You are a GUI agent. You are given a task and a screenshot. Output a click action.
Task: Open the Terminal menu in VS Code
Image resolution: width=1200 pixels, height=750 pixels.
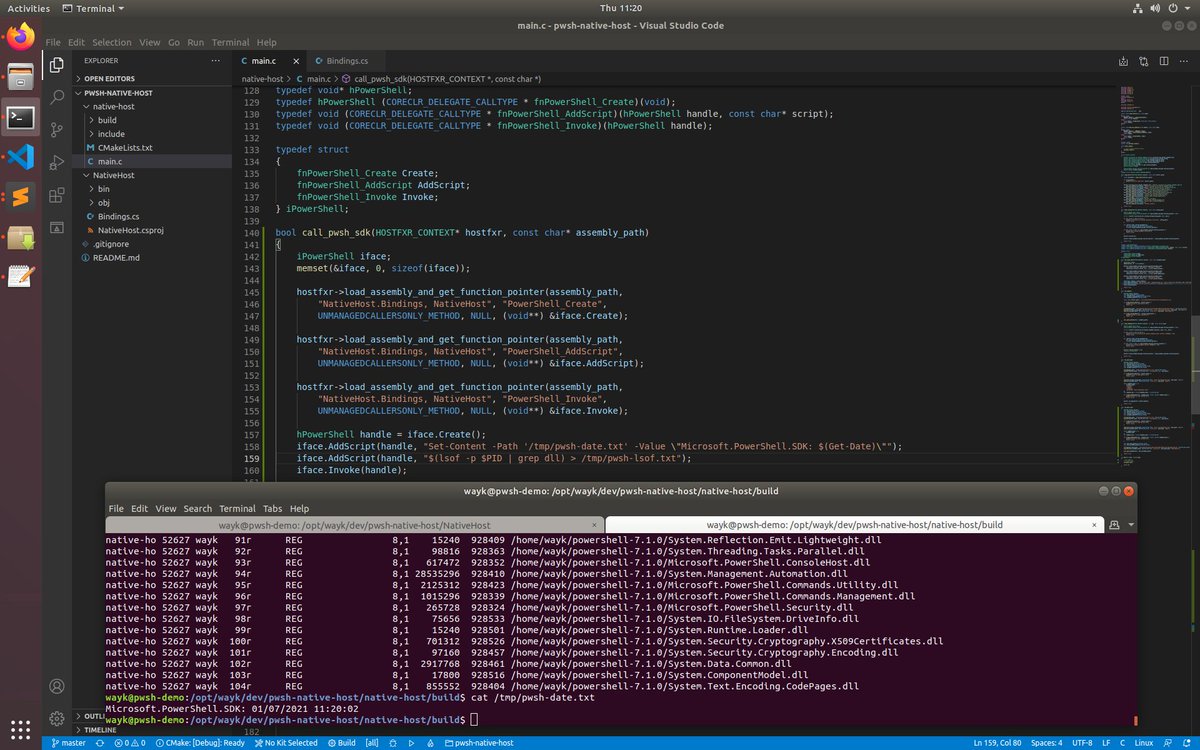pos(230,42)
